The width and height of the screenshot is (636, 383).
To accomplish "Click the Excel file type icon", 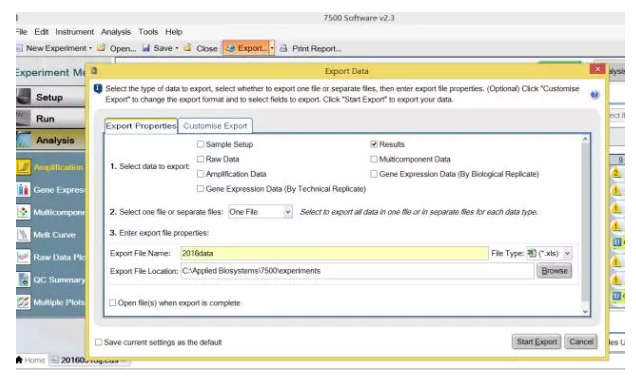I will [531, 253].
